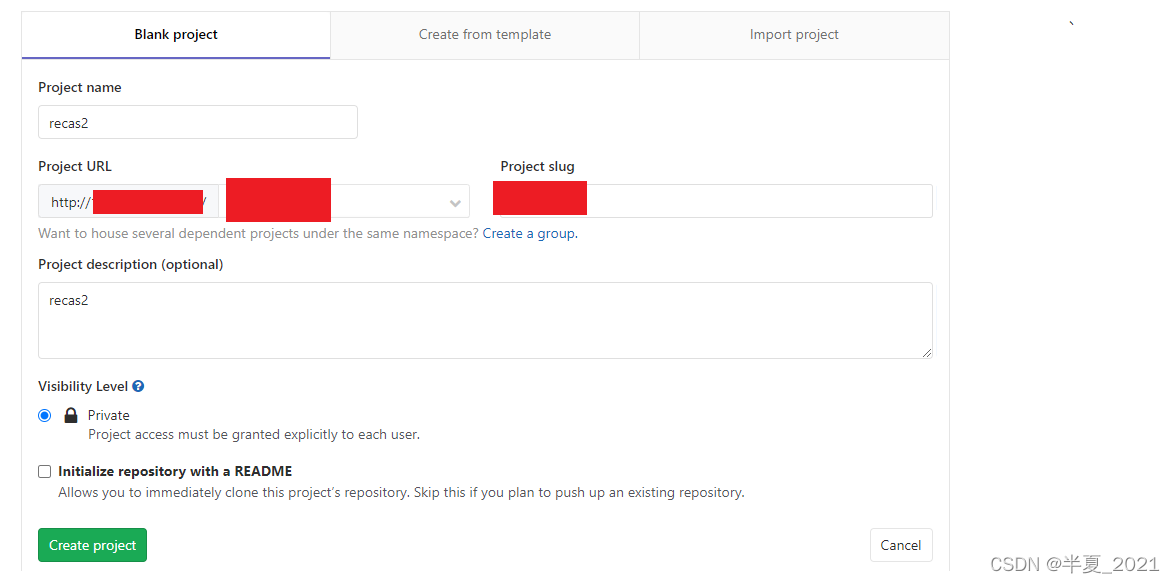1175x583 pixels.
Task: Click the Initialize repository with a README label
Action: [175, 471]
